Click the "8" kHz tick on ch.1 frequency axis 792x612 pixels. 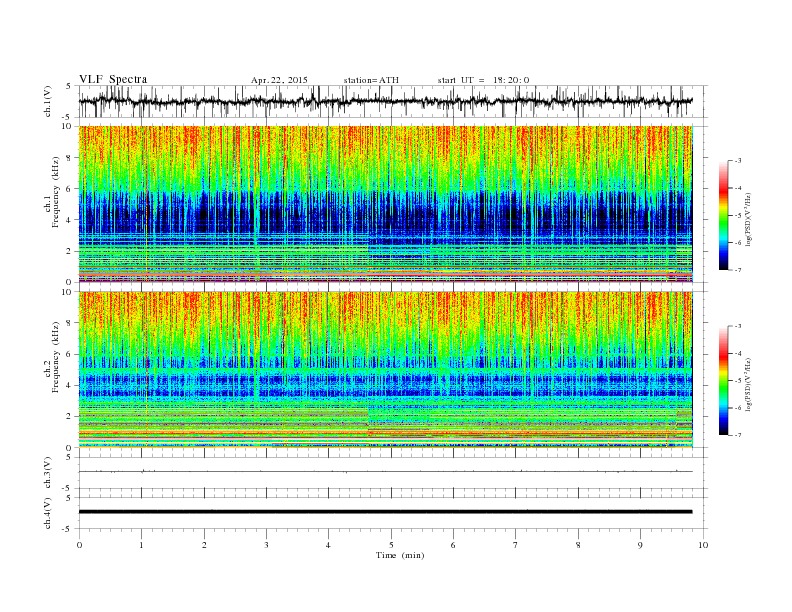[x=70, y=158]
